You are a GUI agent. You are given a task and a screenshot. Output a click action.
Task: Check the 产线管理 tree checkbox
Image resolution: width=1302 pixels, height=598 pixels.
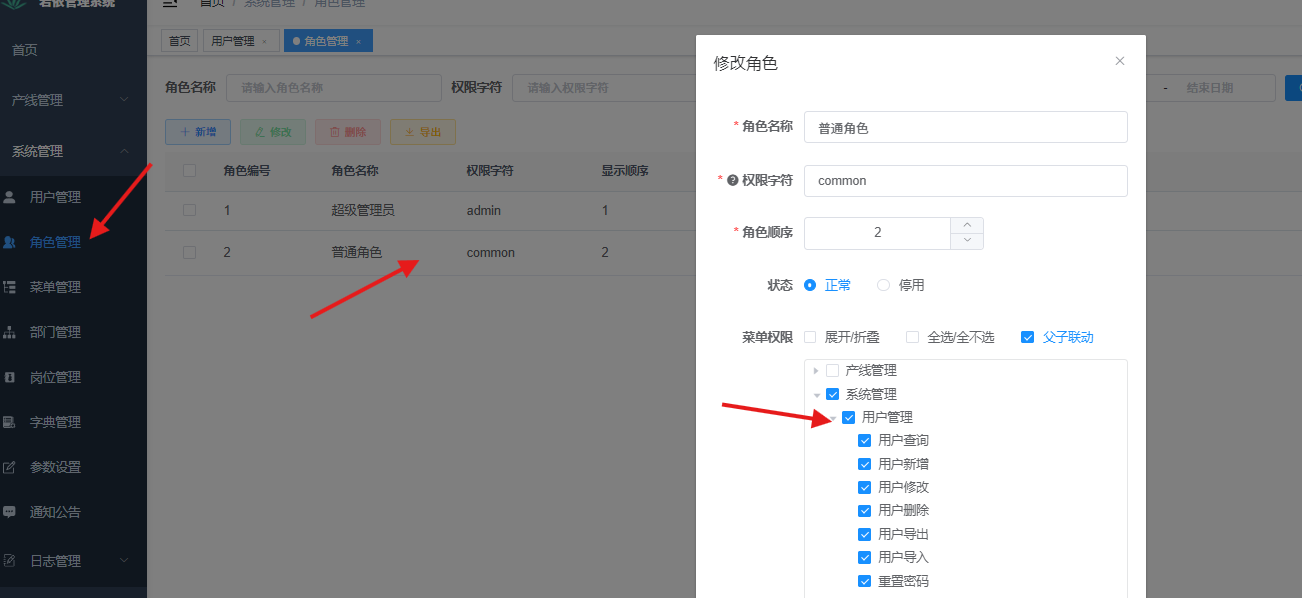(832, 370)
